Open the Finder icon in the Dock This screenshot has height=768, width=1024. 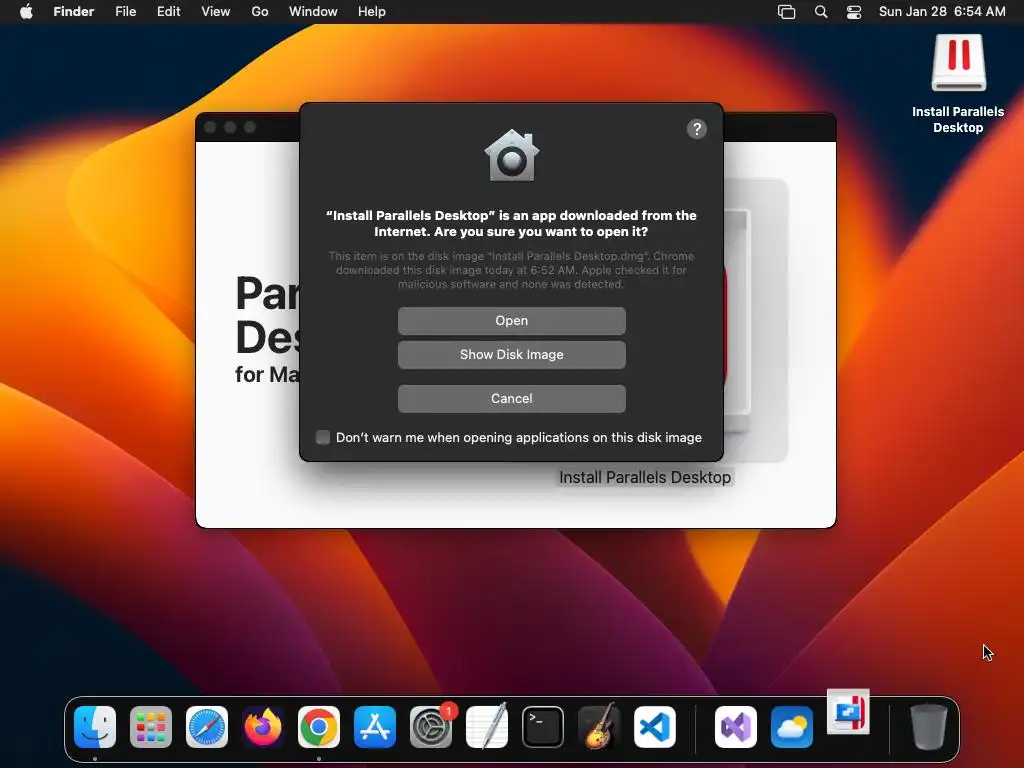(x=95, y=727)
